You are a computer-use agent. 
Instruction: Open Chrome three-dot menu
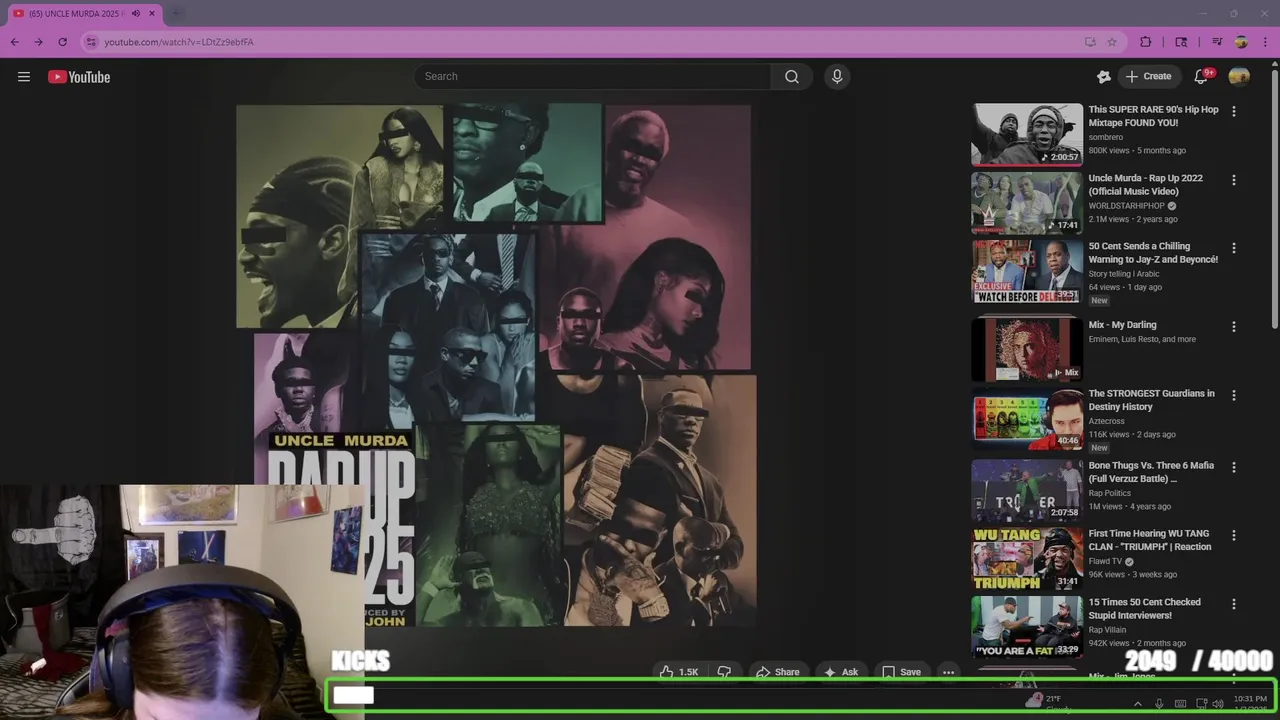(x=1264, y=42)
